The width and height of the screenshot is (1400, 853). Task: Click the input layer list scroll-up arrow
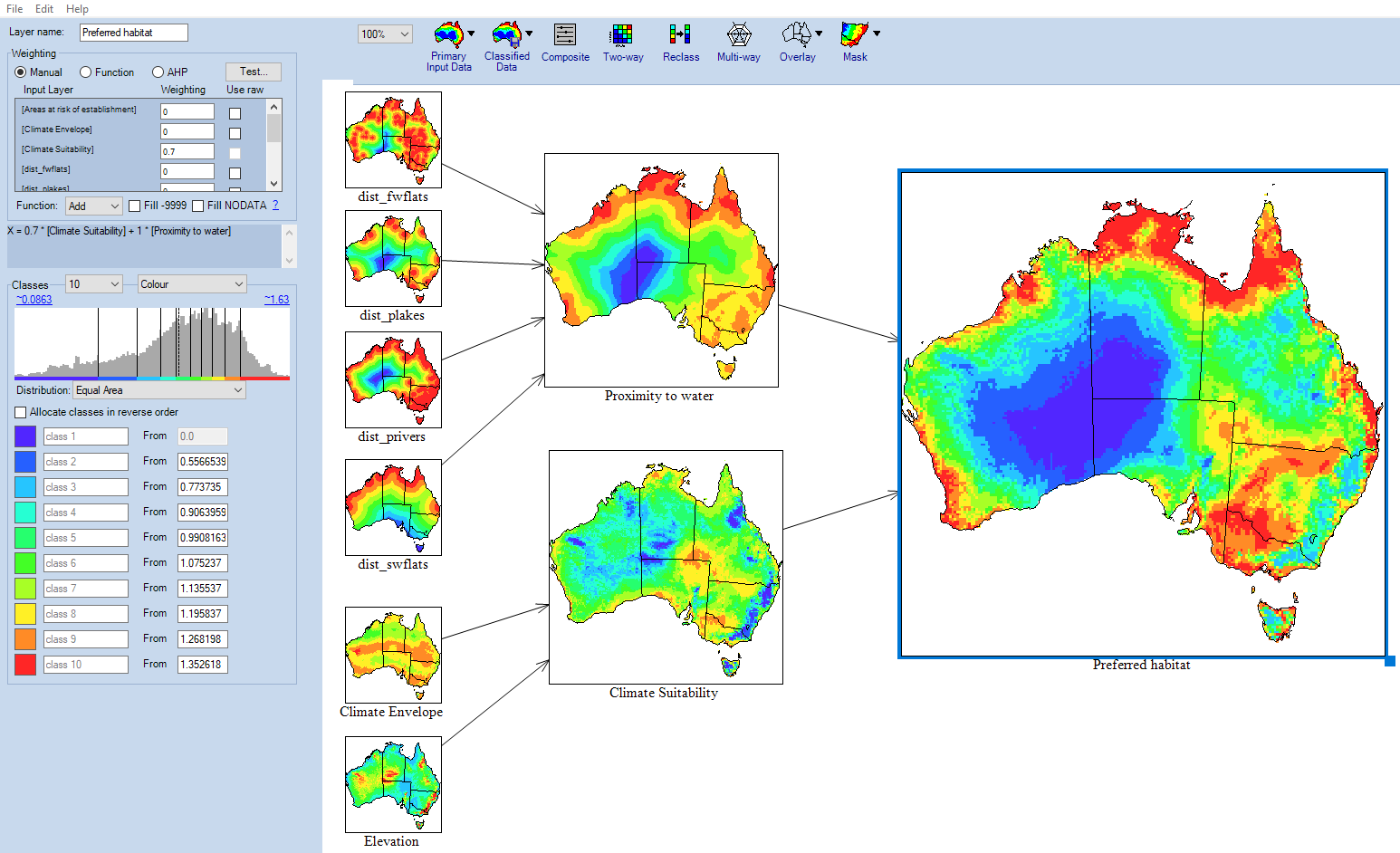coord(274,106)
